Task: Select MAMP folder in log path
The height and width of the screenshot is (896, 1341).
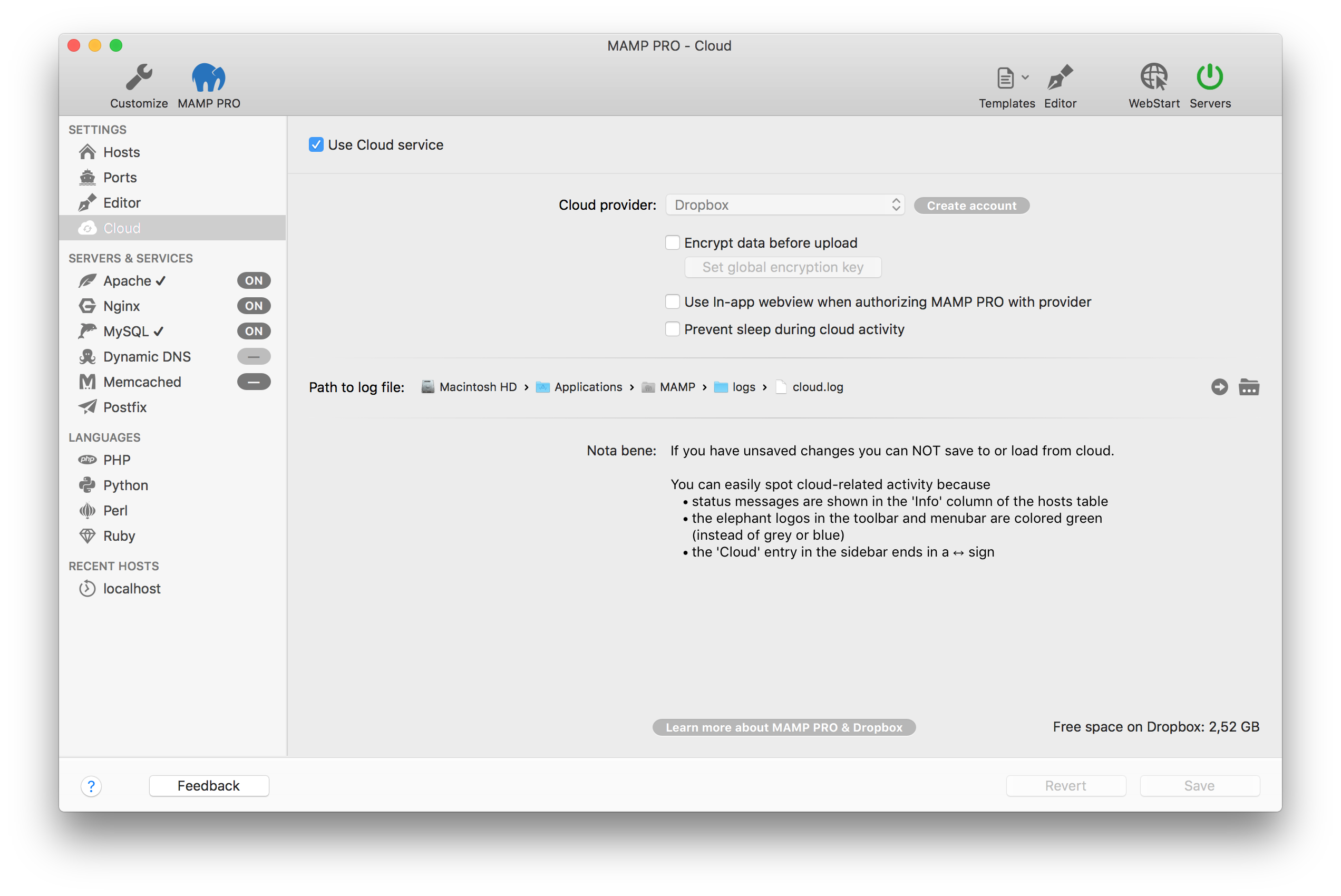Action: click(668, 387)
